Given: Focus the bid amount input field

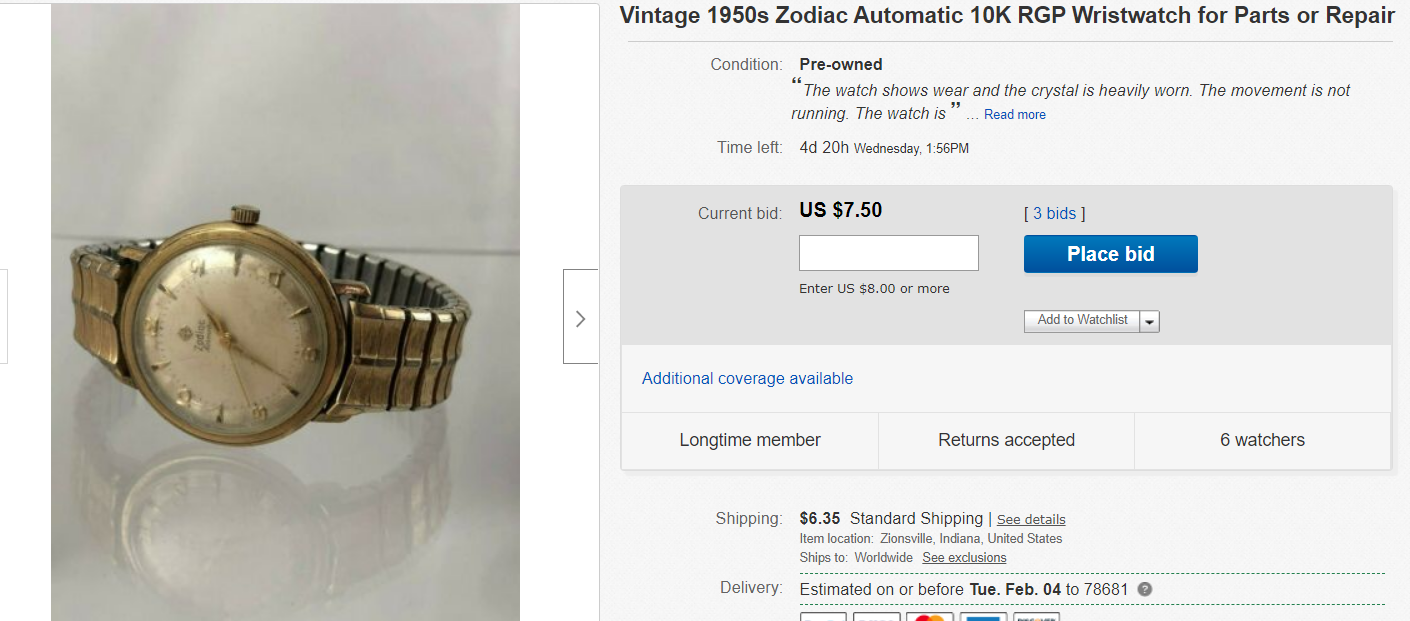Looking at the screenshot, I should (889, 253).
